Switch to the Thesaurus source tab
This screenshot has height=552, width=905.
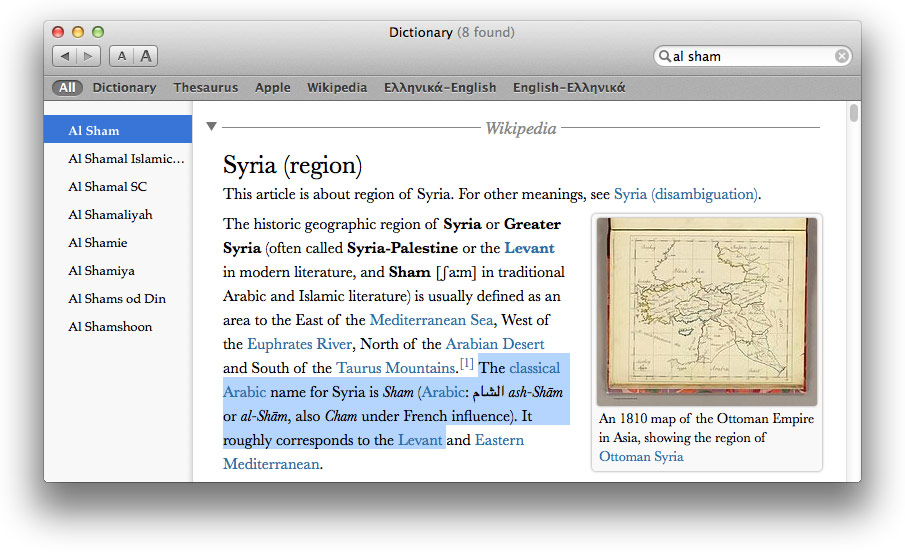coord(205,87)
